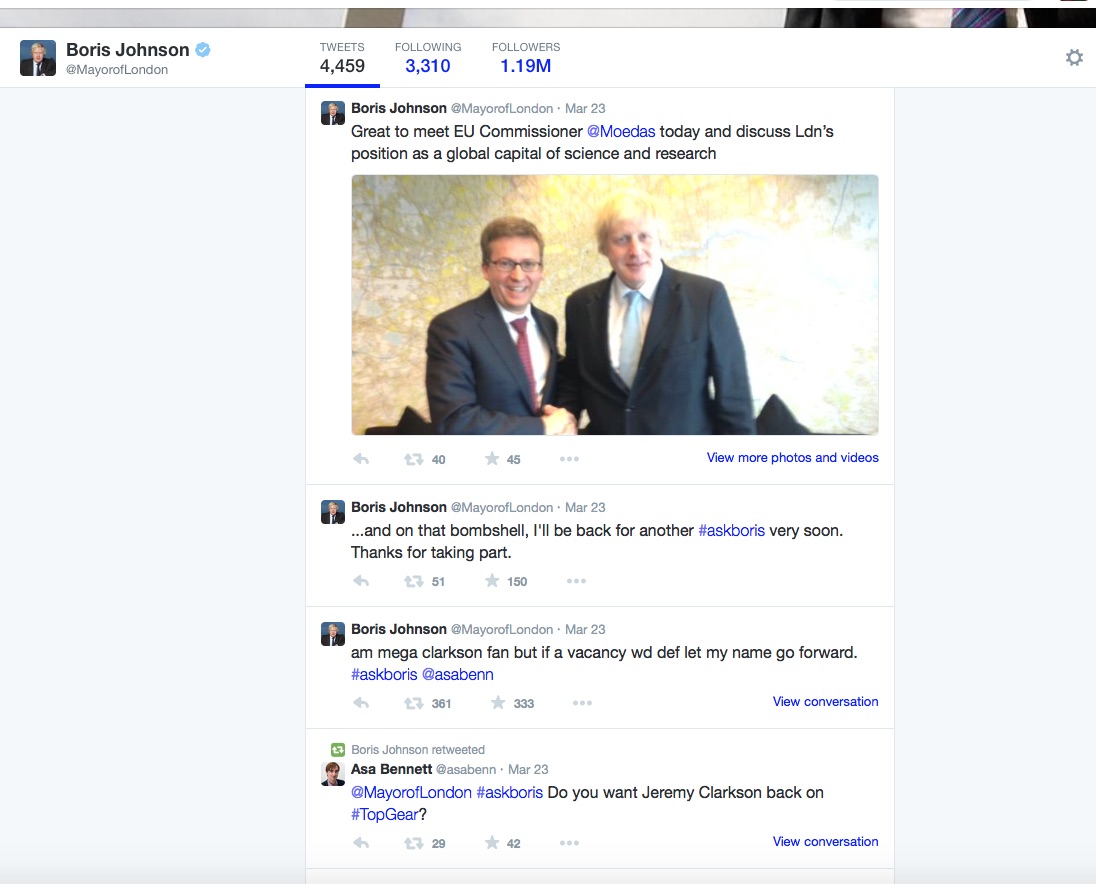This screenshot has width=1096, height=884.
Task: Favorite the clarkson fan tweet with 333 stars
Action: click(x=498, y=702)
